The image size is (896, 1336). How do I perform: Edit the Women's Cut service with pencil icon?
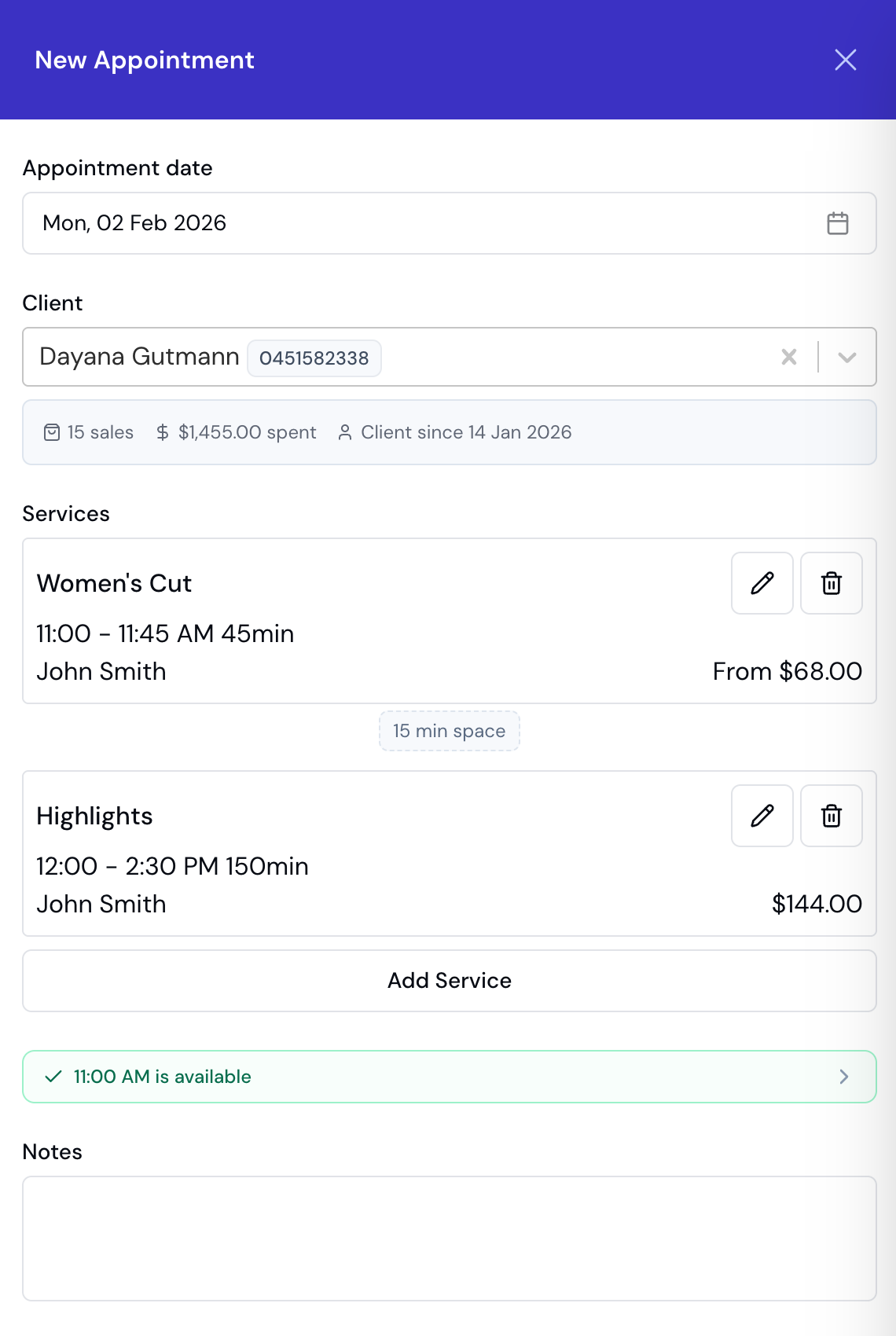pyautogui.click(x=761, y=583)
